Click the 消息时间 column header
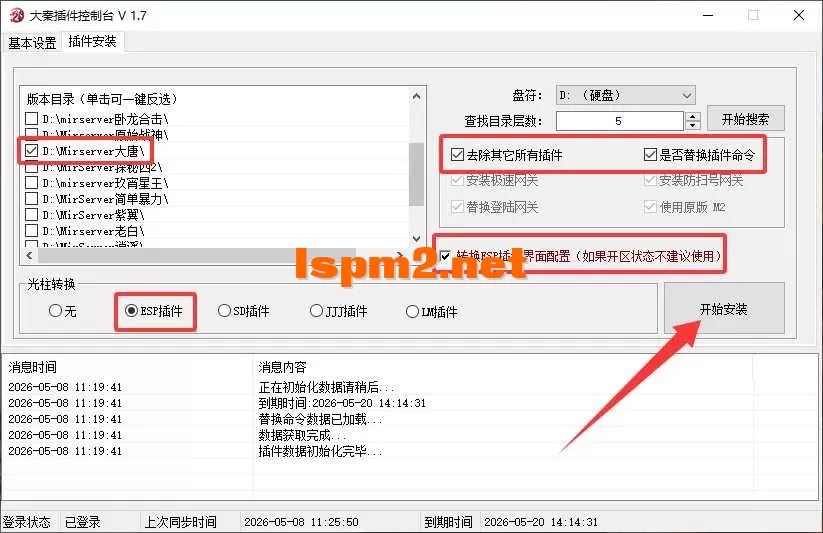The image size is (823, 533). pyautogui.click(x=128, y=367)
